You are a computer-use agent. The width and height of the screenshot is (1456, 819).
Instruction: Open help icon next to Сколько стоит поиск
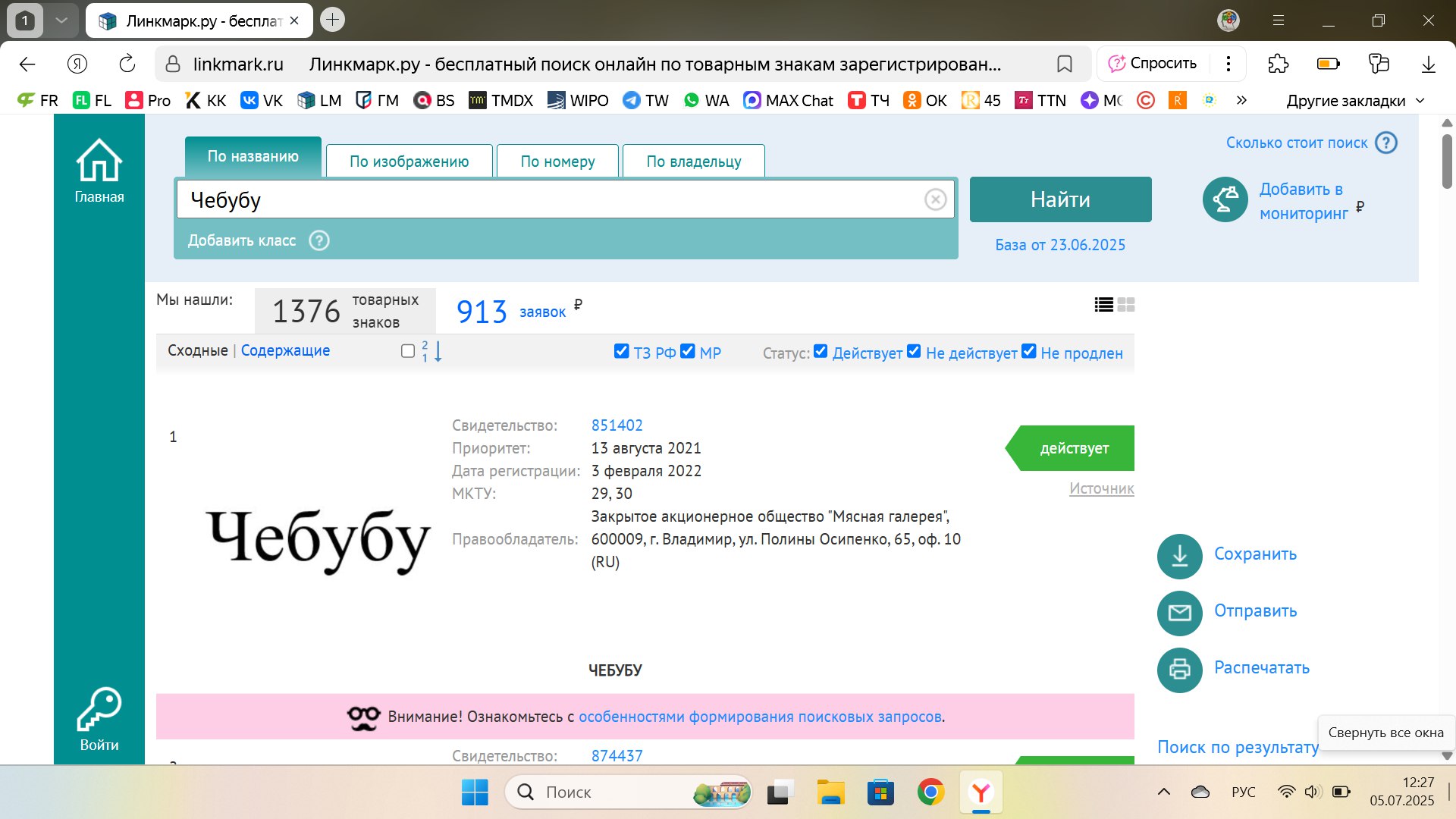pos(1386,143)
